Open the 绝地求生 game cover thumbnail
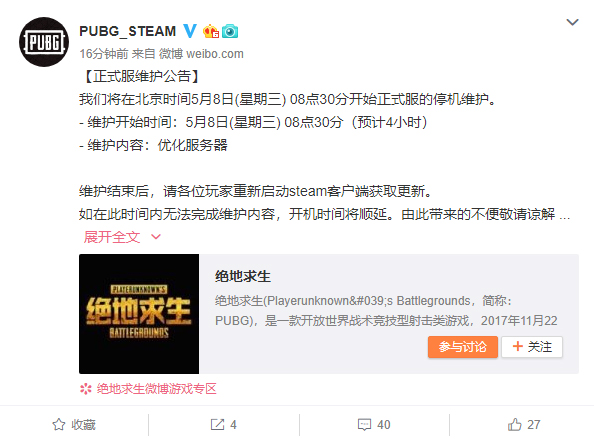The image size is (594, 440). (139, 314)
